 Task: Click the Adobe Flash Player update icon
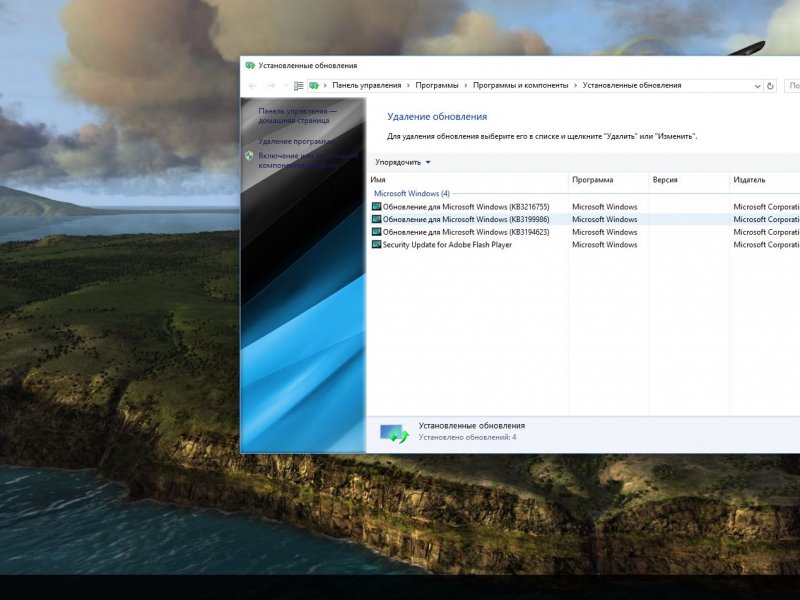click(x=377, y=245)
